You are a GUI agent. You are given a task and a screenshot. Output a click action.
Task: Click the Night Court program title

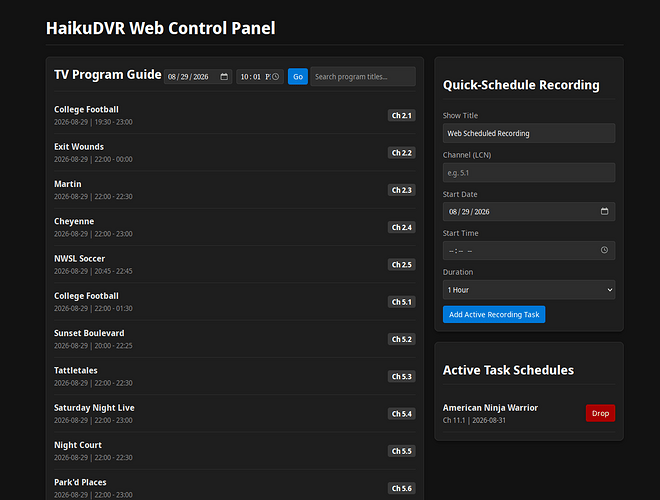point(78,445)
